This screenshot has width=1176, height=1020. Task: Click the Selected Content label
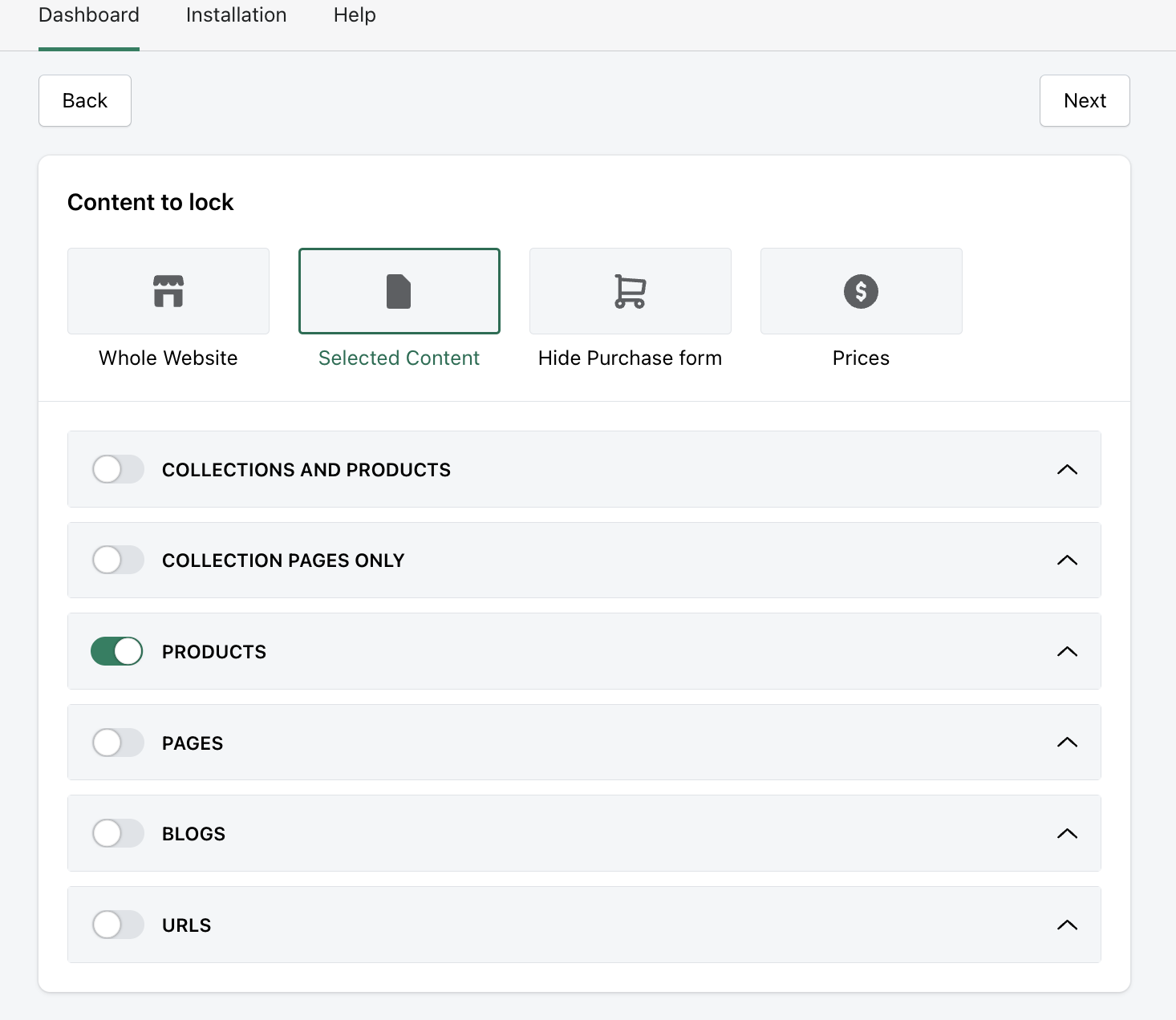pos(399,358)
